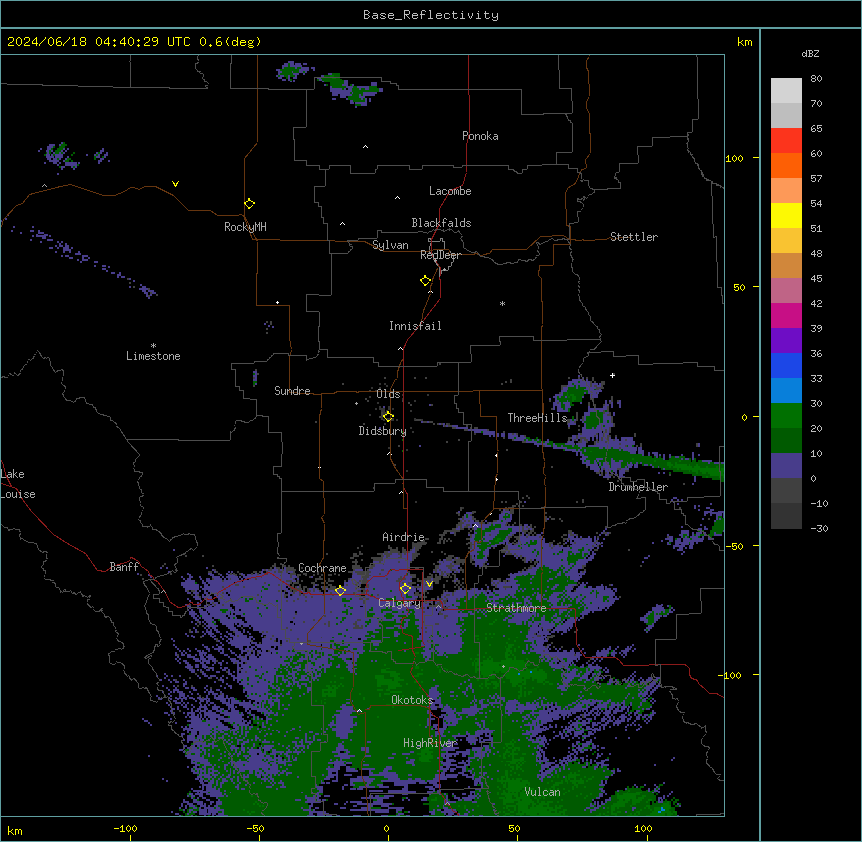Click the timestamp 2024/06/18 04:40:29 UTC

(99, 42)
